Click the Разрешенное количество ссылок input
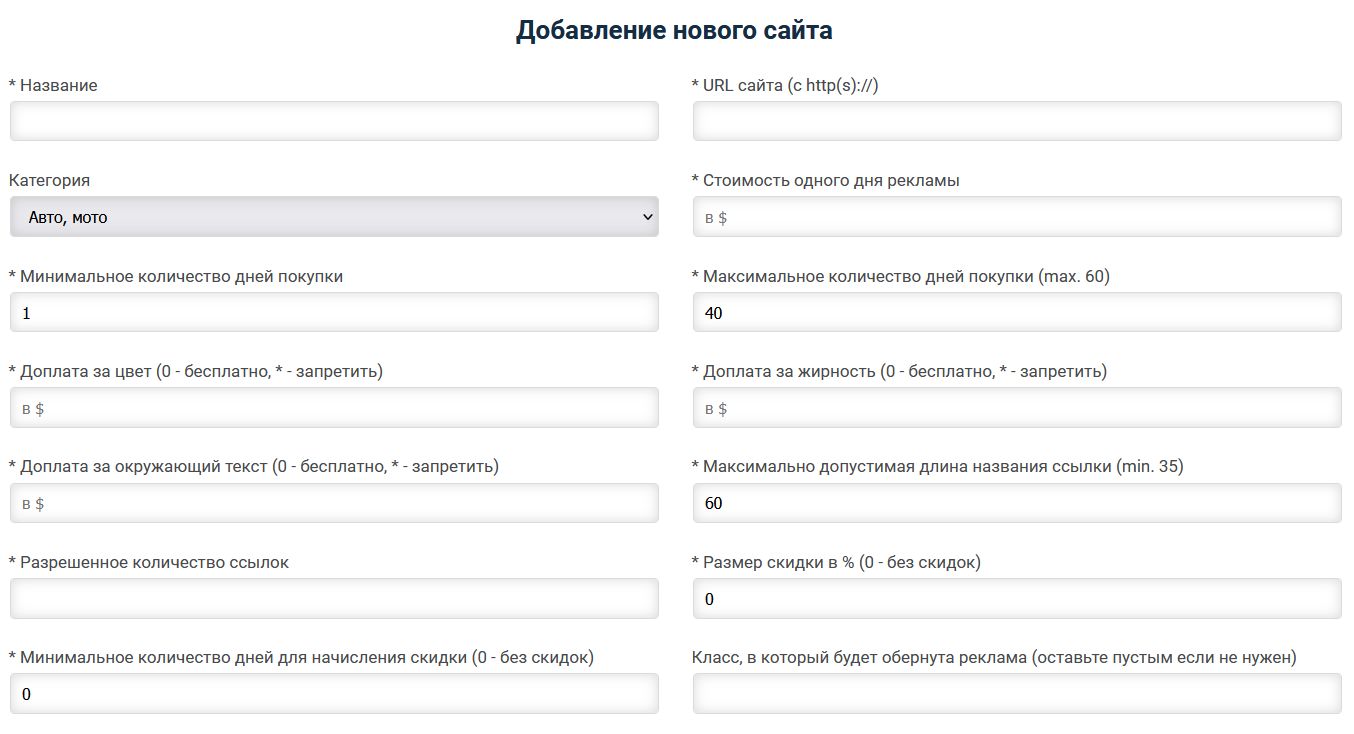 pyautogui.click(x=334, y=599)
